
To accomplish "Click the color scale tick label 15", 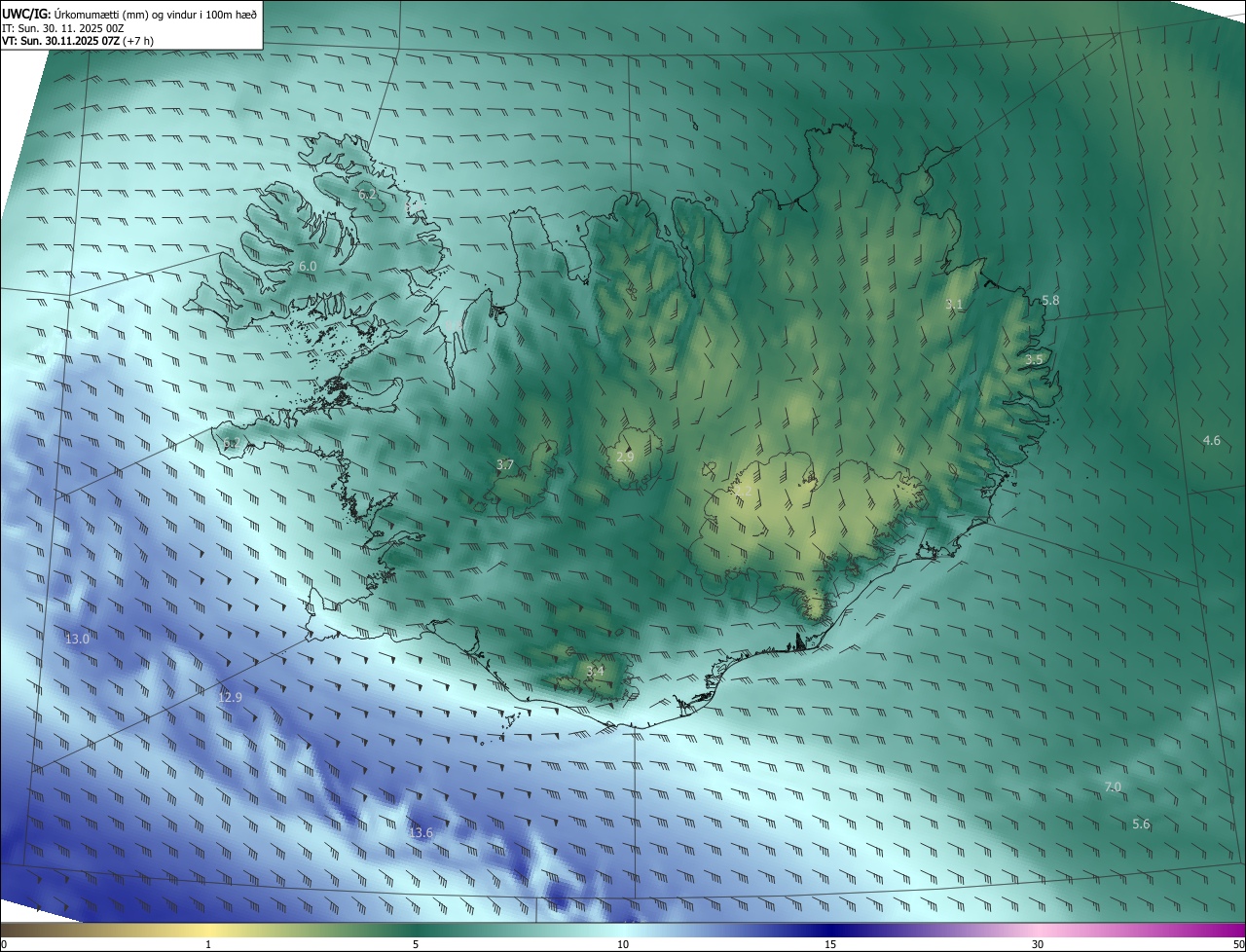I will click(x=830, y=944).
